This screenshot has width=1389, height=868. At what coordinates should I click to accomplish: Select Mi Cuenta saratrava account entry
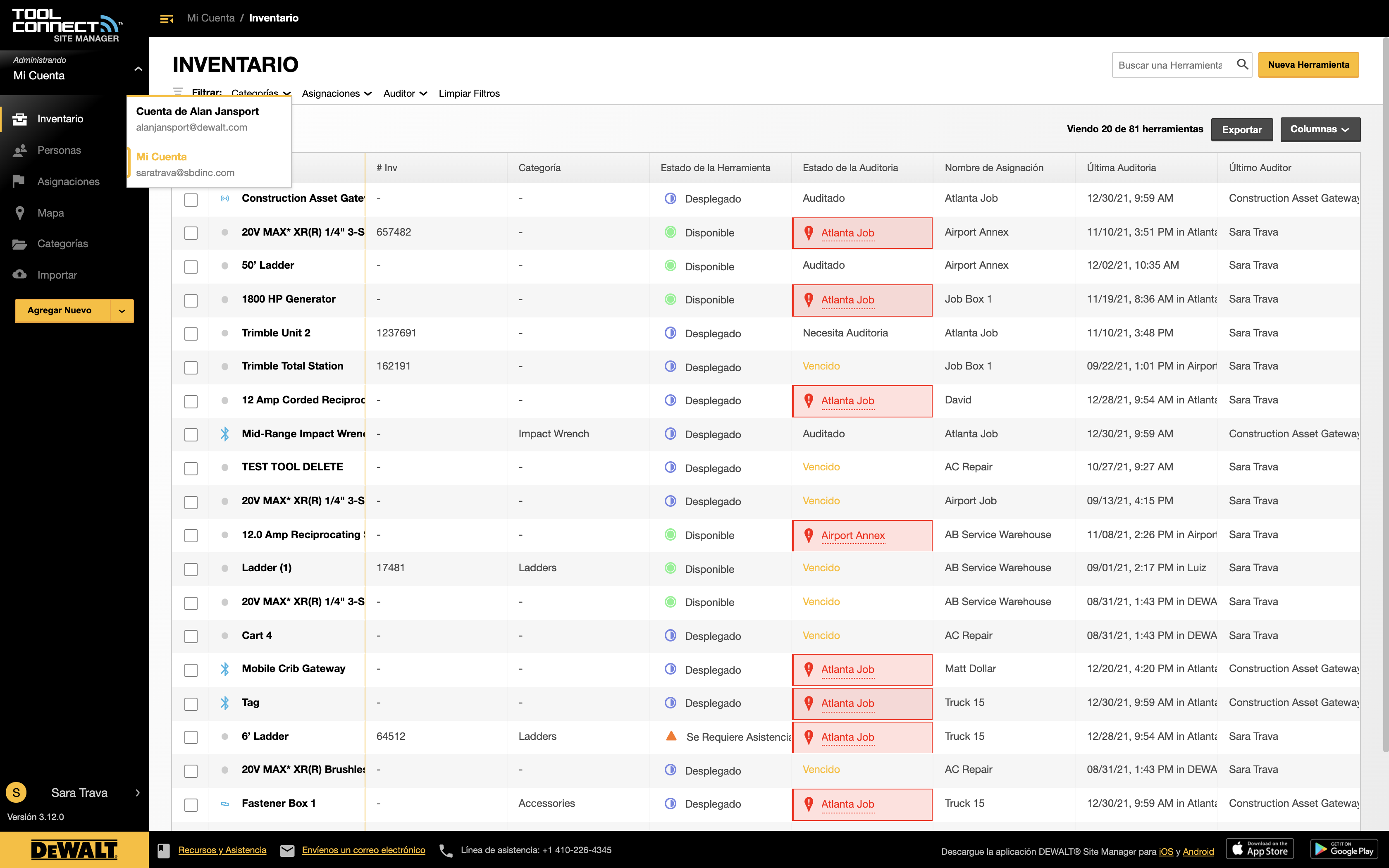pyautogui.click(x=209, y=164)
